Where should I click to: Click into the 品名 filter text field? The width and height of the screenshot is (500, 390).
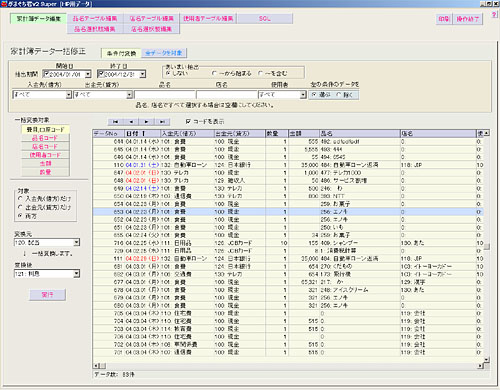165,95
